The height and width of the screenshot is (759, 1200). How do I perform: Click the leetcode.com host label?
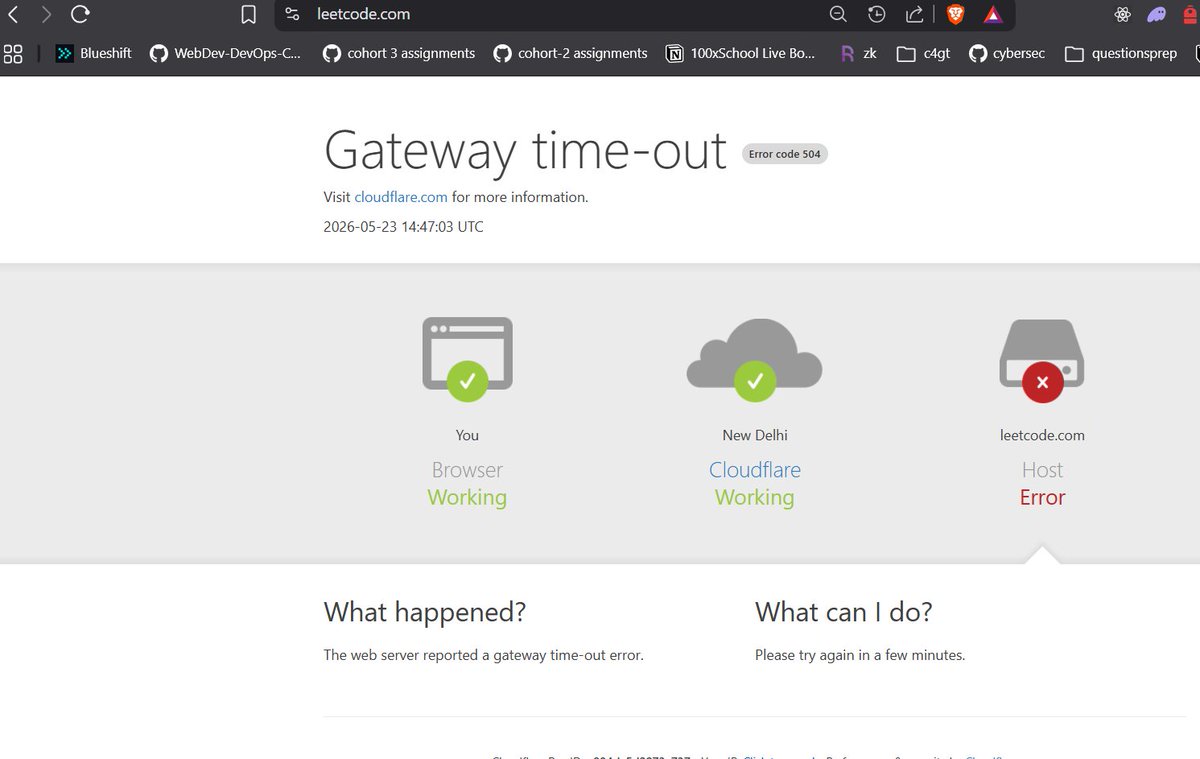(1042, 435)
